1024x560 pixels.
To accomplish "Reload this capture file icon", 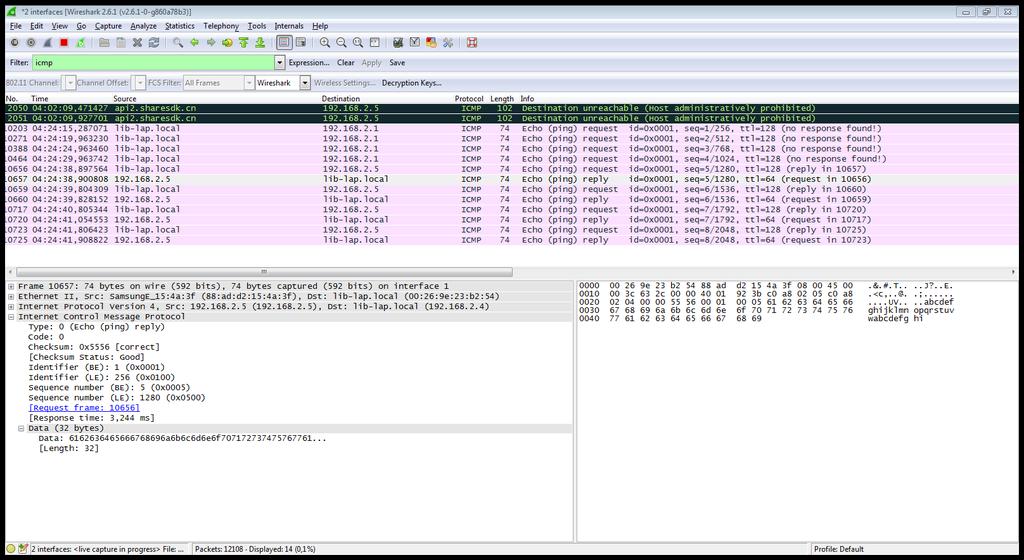I will click(x=154, y=42).
